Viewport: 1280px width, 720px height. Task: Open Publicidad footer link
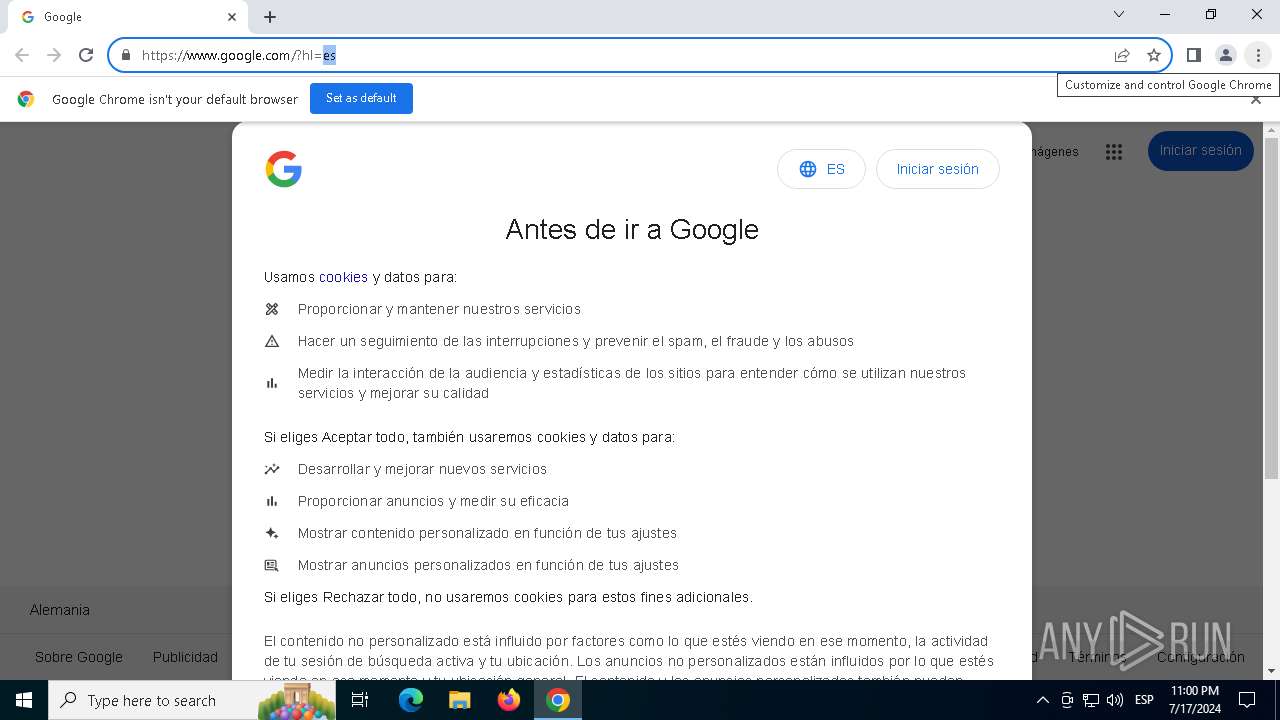coord(185,657)
